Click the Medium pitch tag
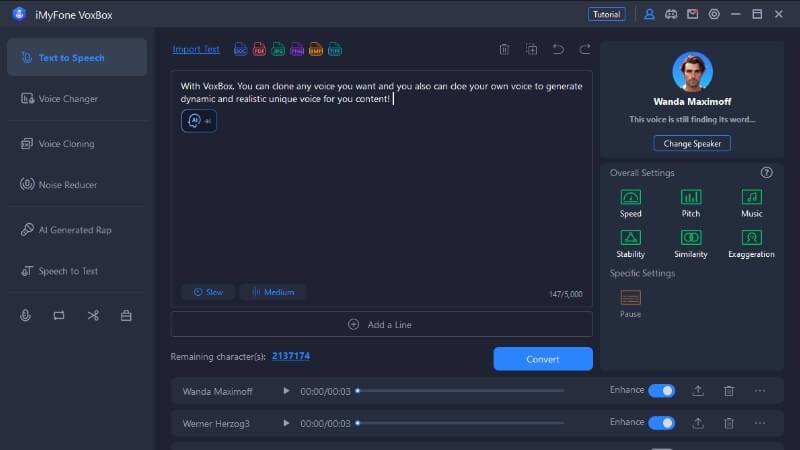Screen dimensions: 800x450 pos(273,292)
